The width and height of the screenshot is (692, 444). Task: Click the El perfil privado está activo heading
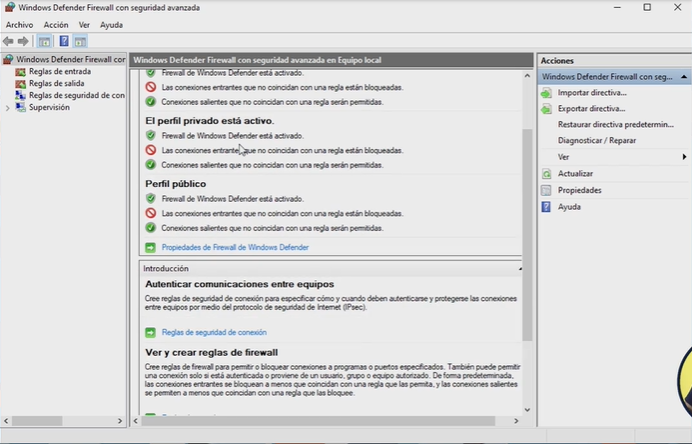point(210,120)
